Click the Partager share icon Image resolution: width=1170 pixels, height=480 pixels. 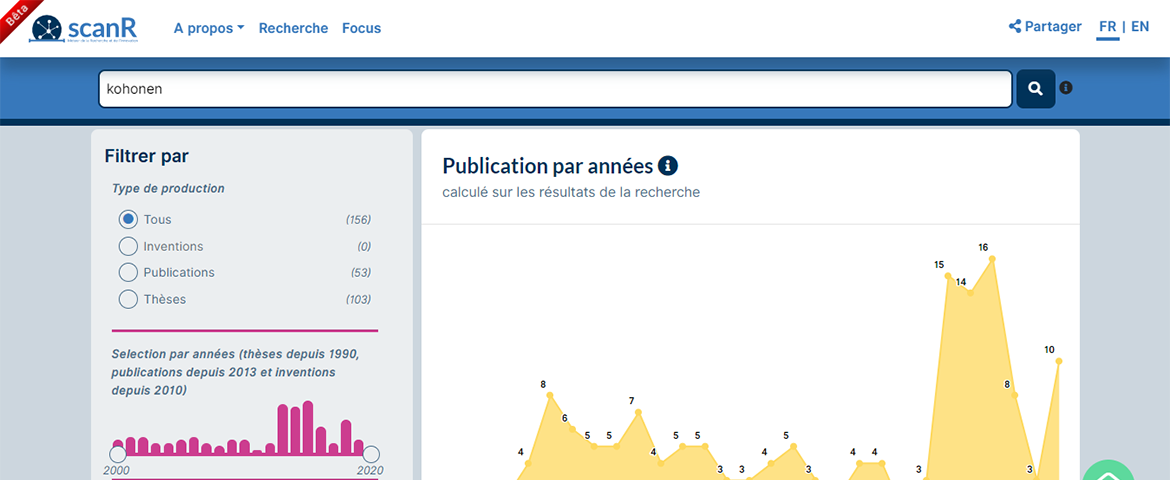(x=1015, y=26)
